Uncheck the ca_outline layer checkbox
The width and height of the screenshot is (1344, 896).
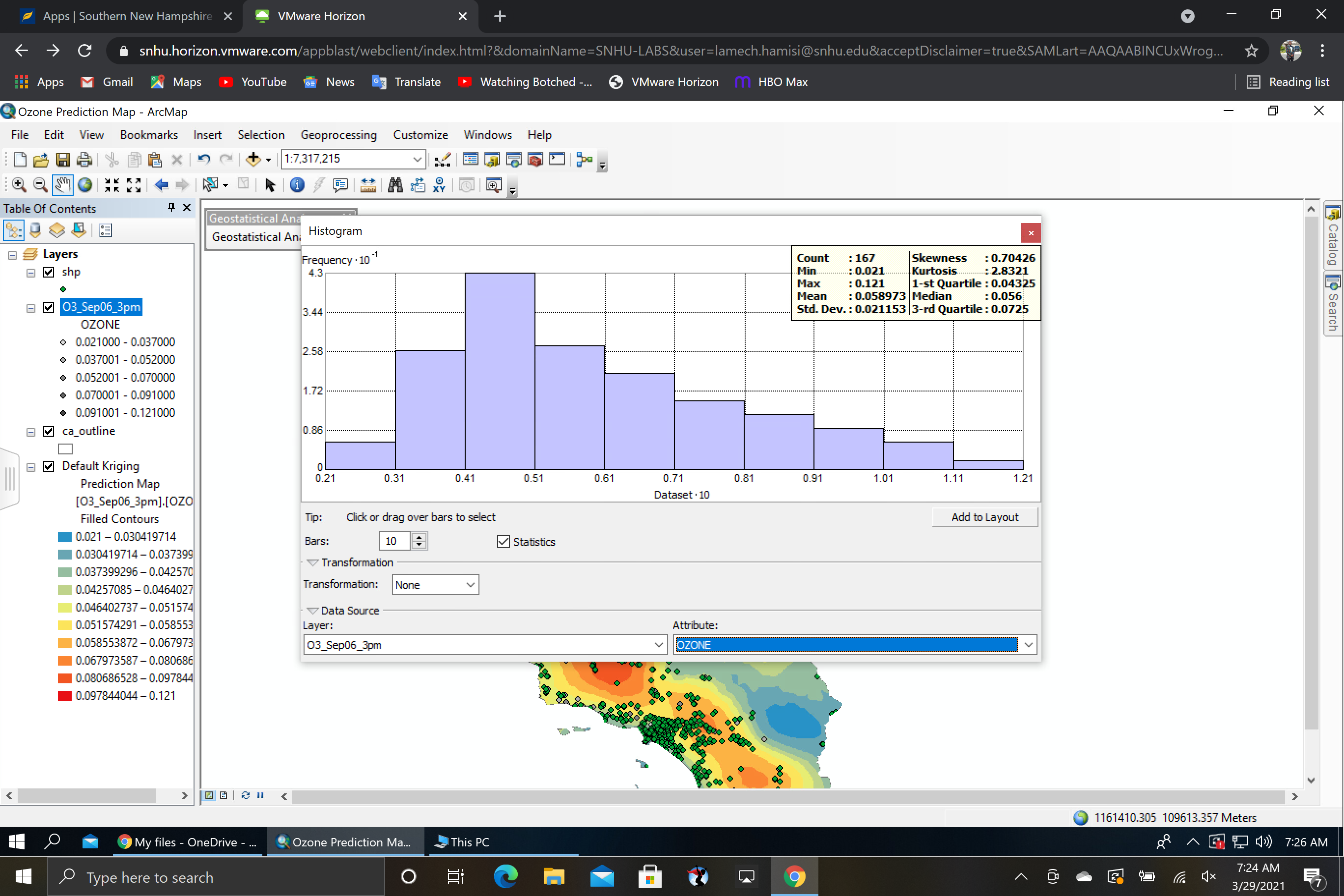coord(49,431)
